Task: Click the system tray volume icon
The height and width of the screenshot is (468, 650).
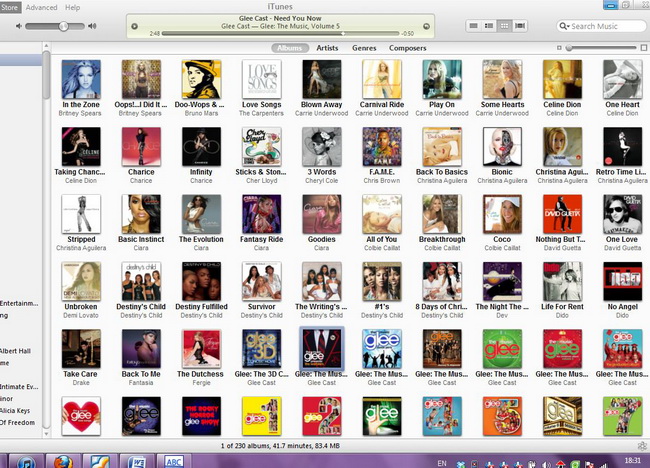Action: tap(546, 464)
